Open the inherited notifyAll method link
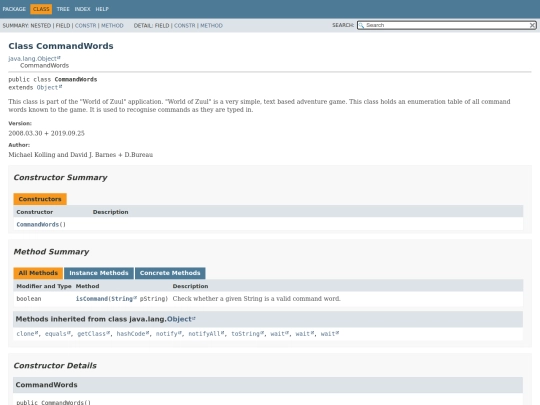The height and width of the screenshot is (405, 540). [x=206, y=334]
